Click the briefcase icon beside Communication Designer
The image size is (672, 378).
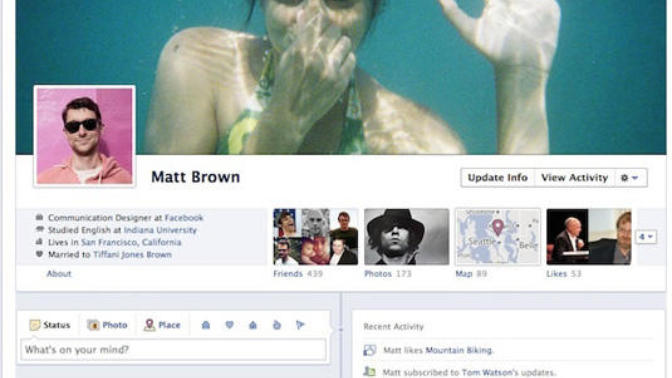point(39,217)
